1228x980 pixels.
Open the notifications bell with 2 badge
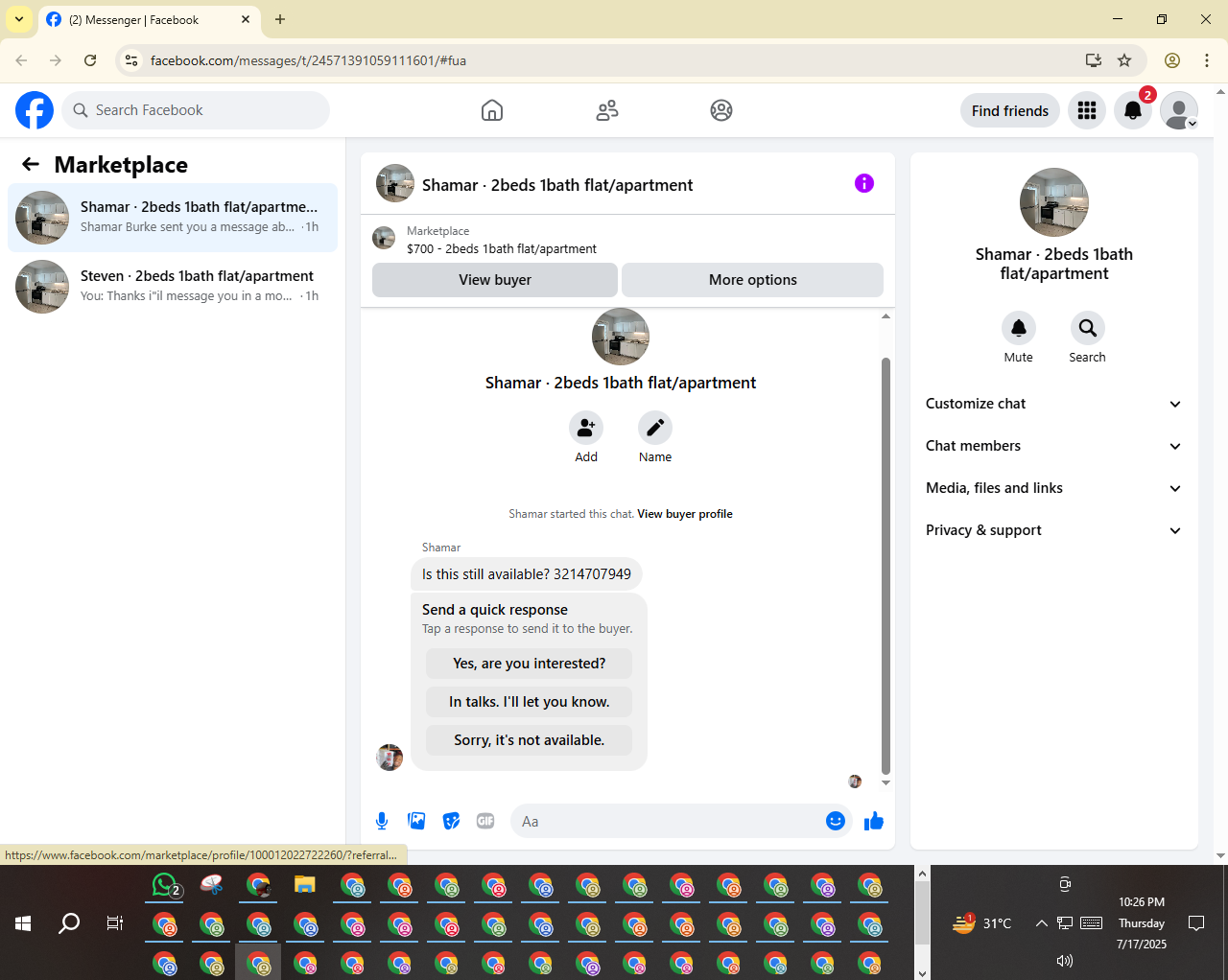tap(1133, 110)
